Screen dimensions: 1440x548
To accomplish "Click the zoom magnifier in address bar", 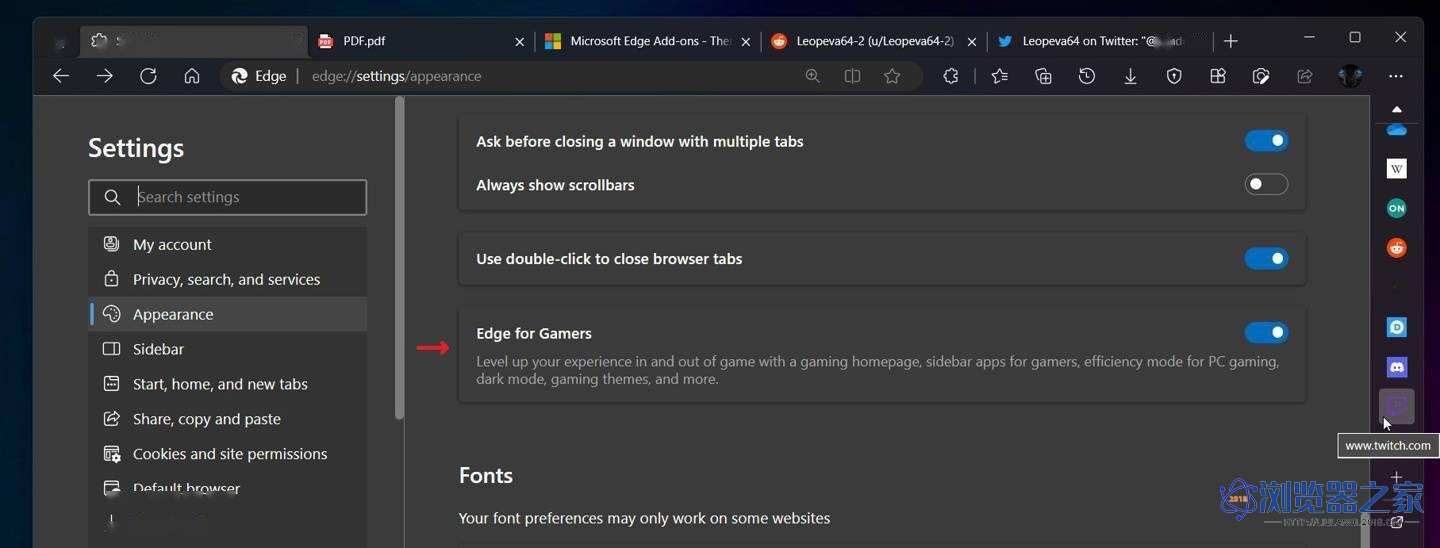I will click(x=813, y=76).
